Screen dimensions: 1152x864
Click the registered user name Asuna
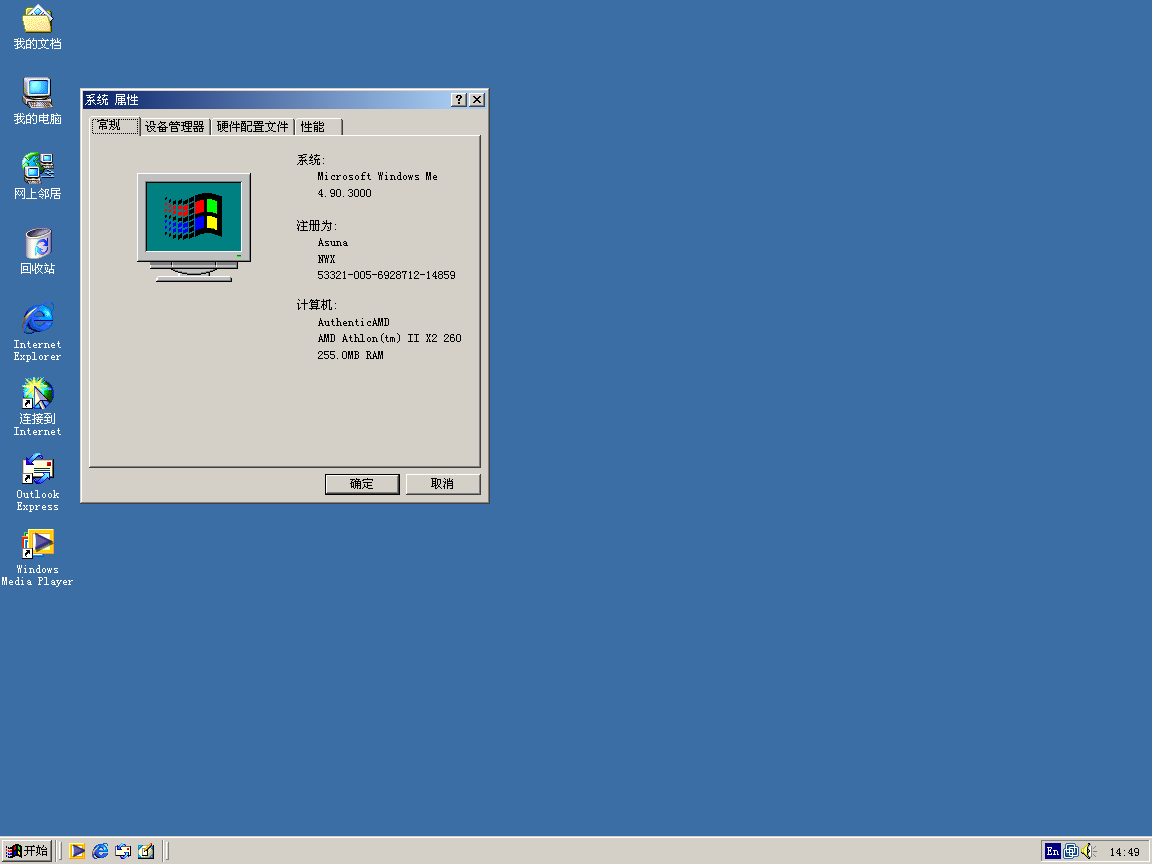click(333, 242)
